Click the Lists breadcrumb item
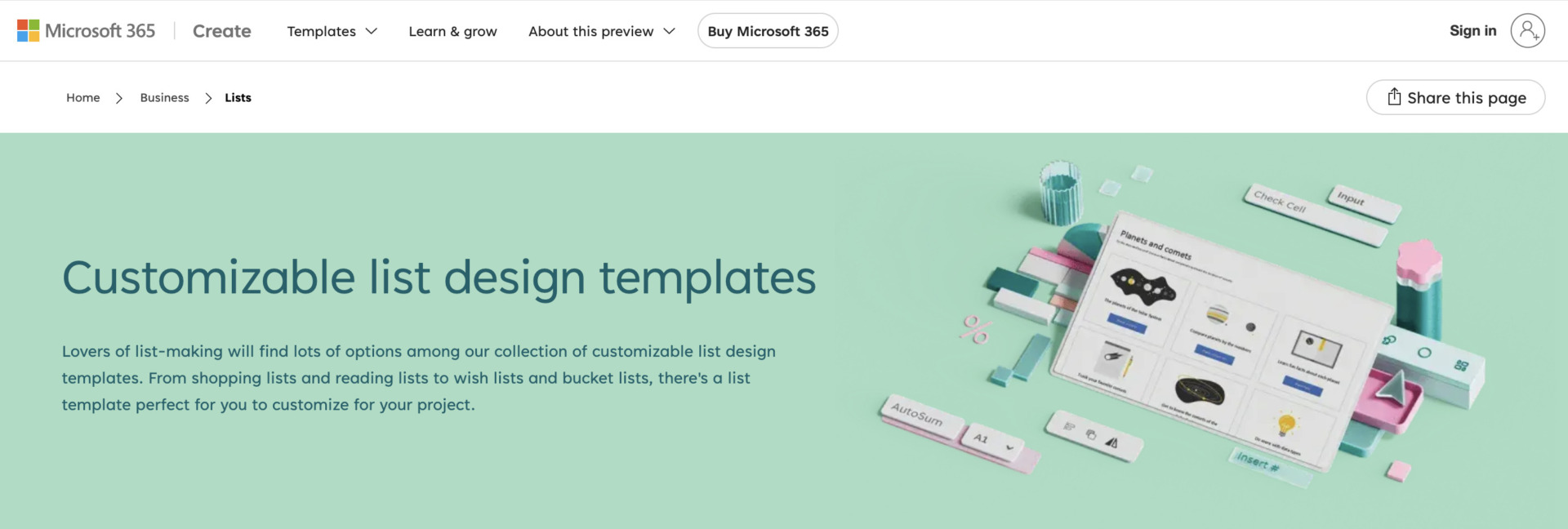 (x=238, y=97)
